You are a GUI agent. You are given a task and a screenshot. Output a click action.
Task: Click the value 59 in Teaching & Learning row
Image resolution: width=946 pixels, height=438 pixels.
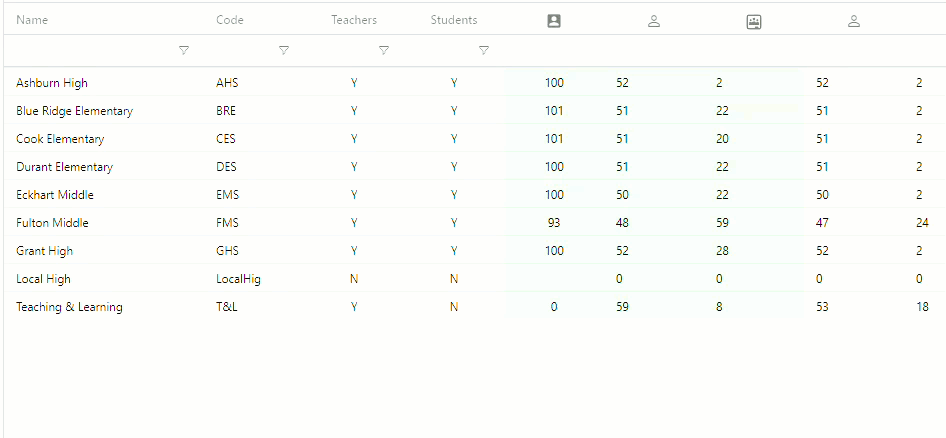click(622, 306)
